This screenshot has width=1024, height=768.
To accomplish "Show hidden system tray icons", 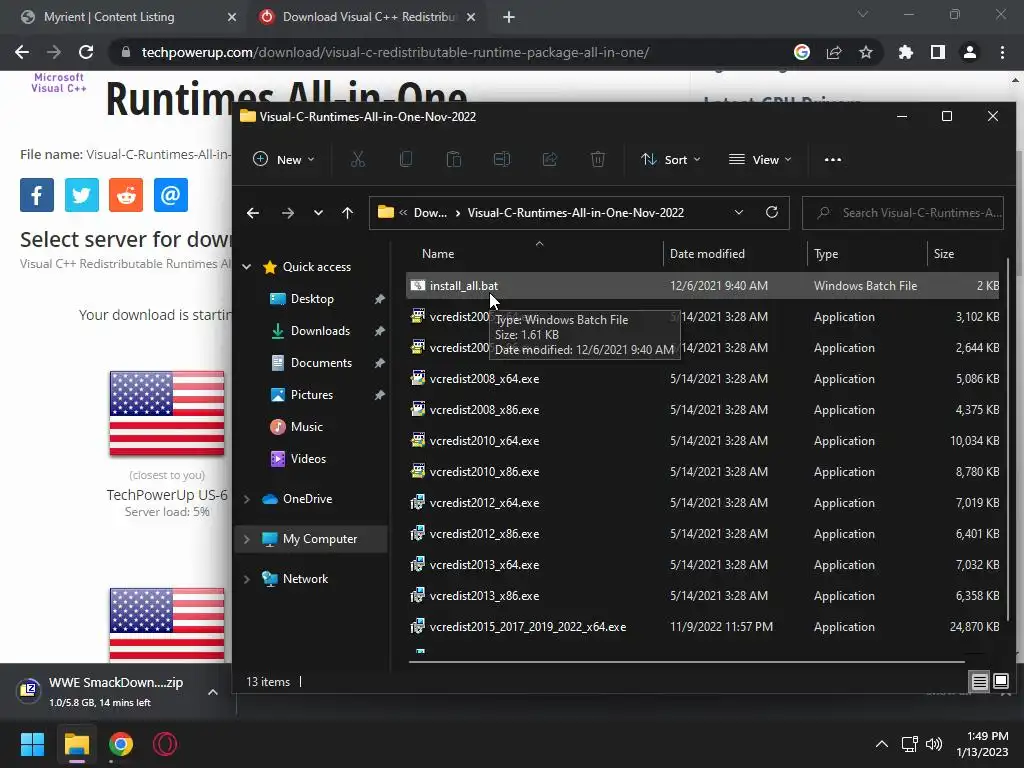I will coord(882,744).
